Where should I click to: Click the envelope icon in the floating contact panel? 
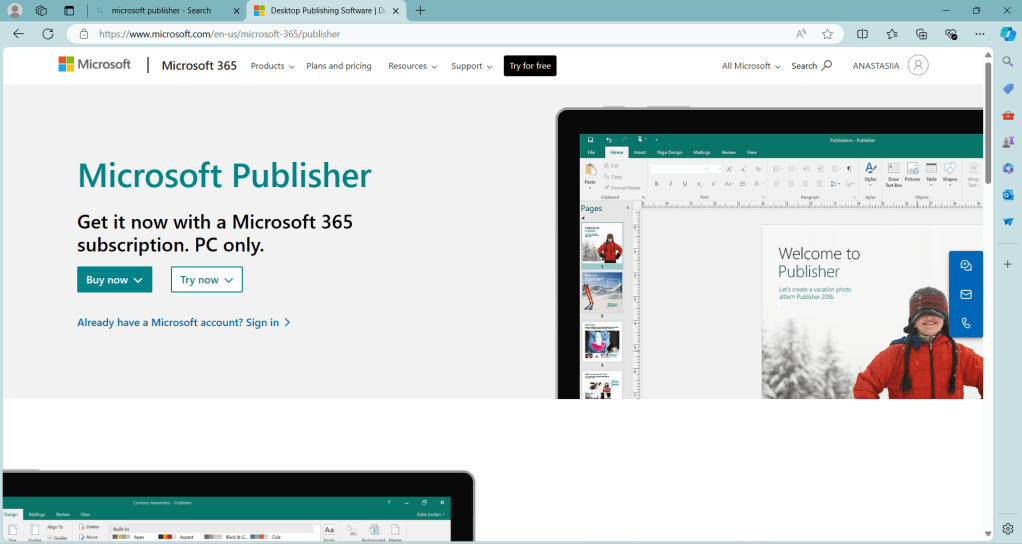(x=965, y=294)
